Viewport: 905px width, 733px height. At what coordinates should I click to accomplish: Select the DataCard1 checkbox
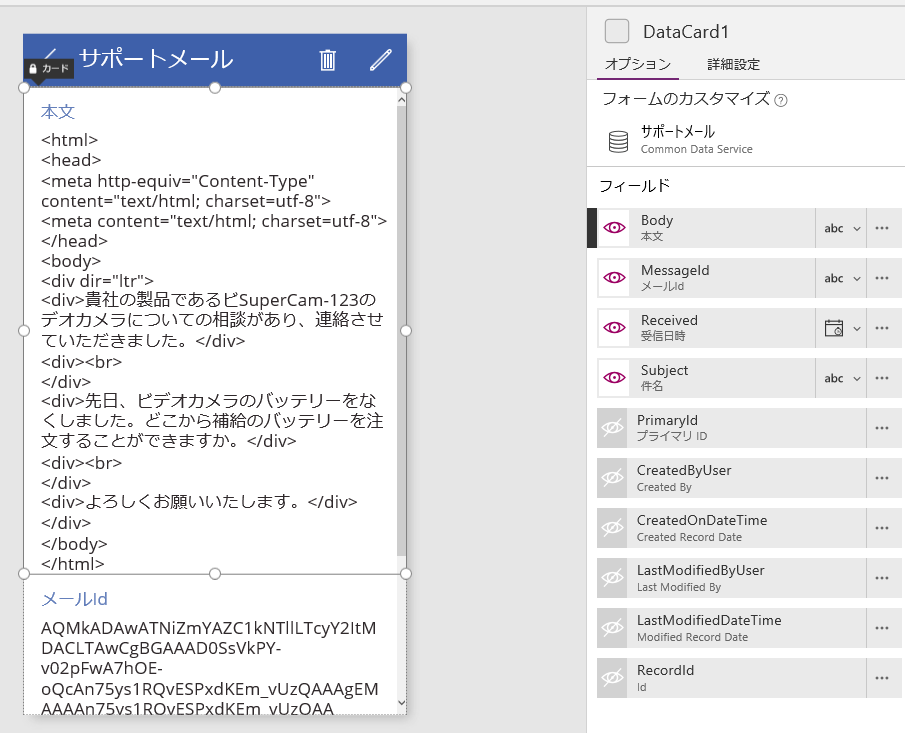(615, 29)
